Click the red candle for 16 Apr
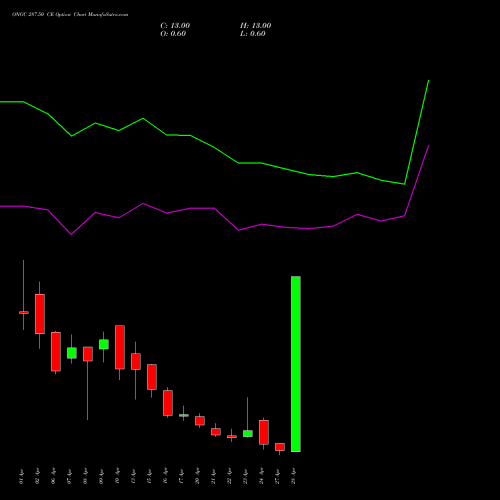 pos(168,403)
